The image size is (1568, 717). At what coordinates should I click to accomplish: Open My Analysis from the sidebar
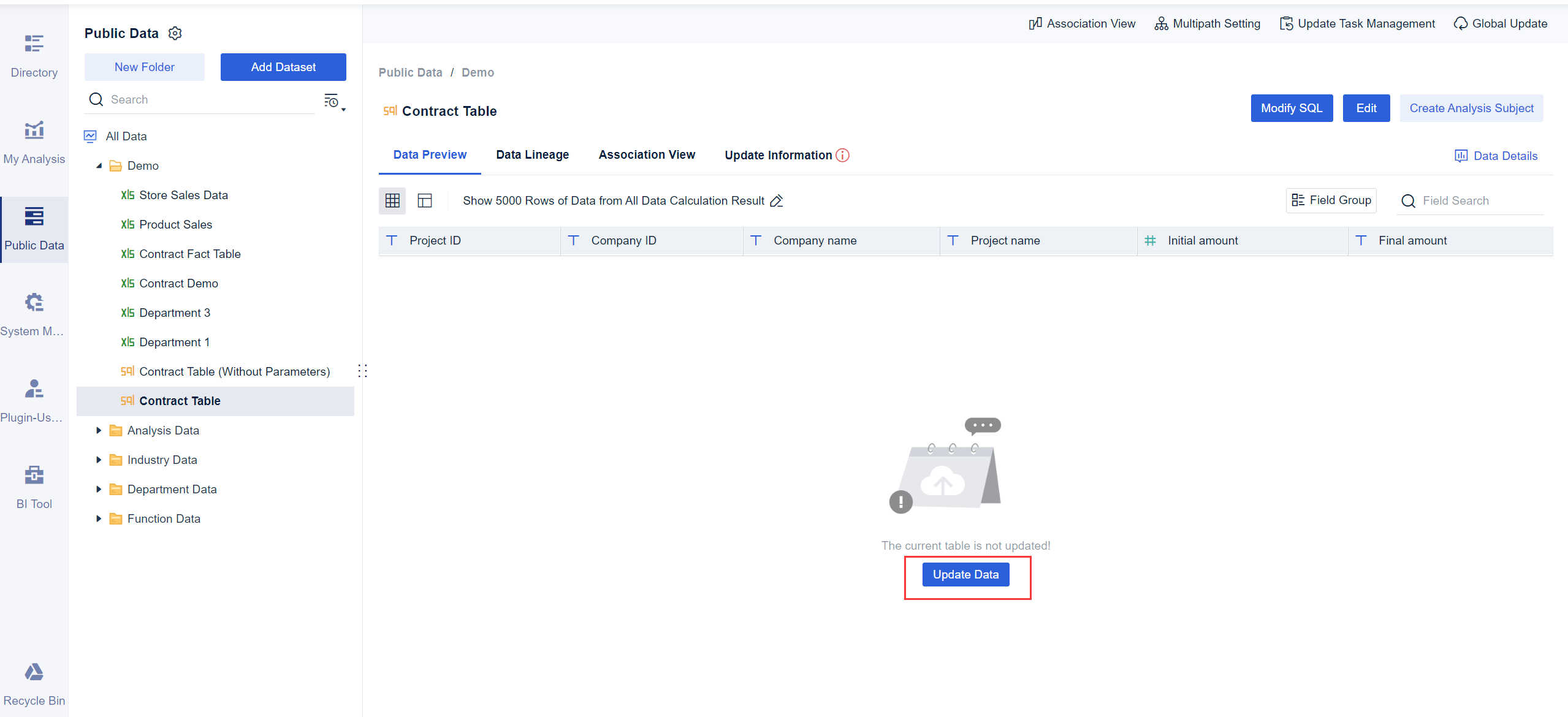click(x=34, y=141)
